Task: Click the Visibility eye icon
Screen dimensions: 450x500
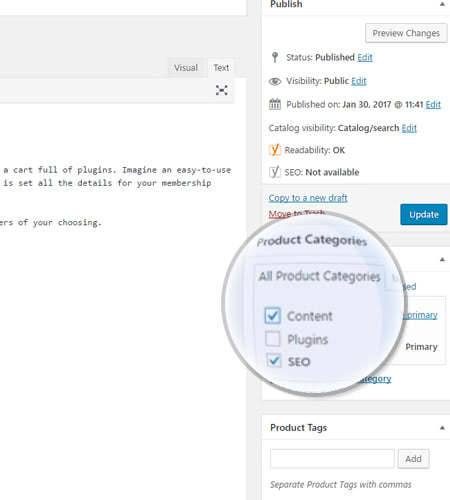Action: coord(275,81)
